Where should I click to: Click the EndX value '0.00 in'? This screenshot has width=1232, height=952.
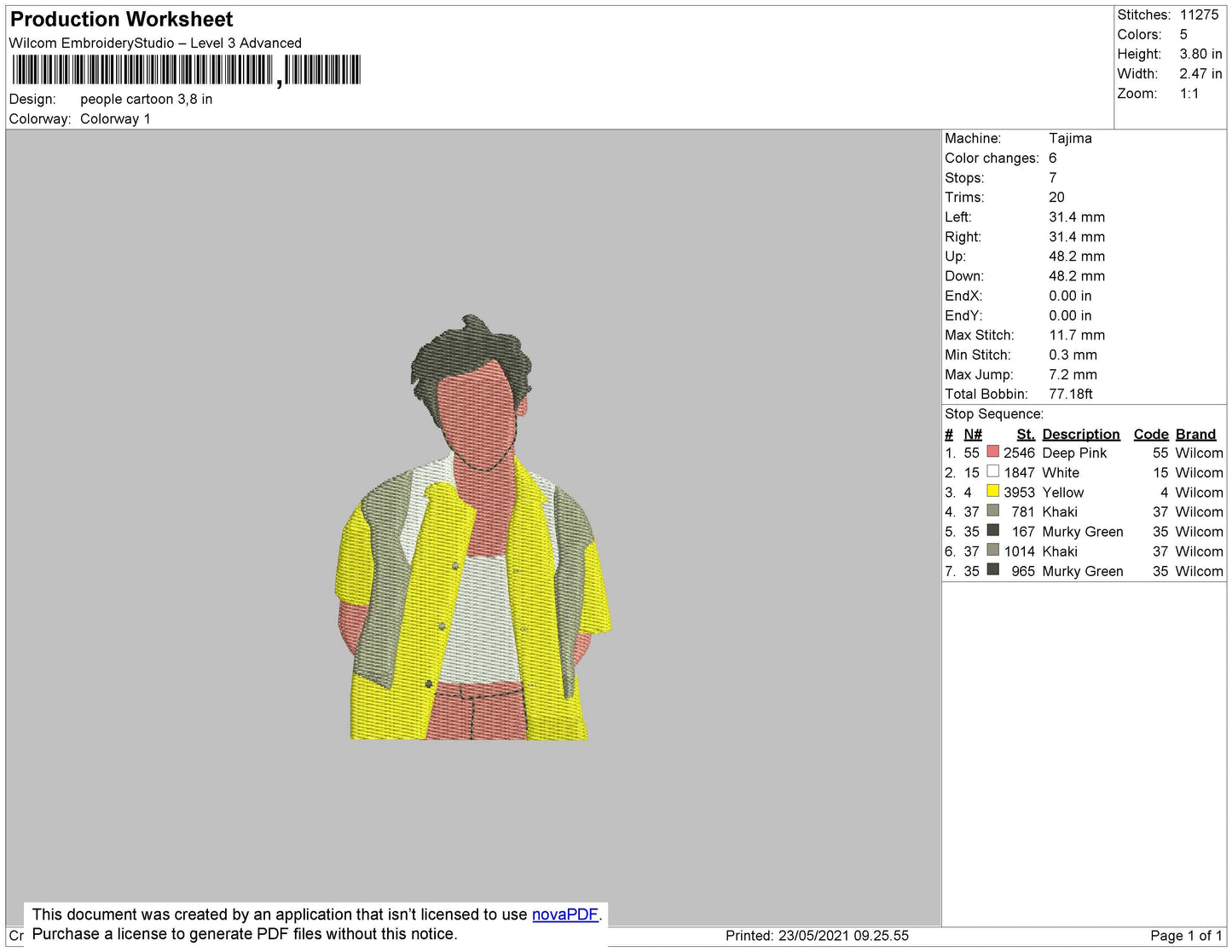pos(1070,296)
